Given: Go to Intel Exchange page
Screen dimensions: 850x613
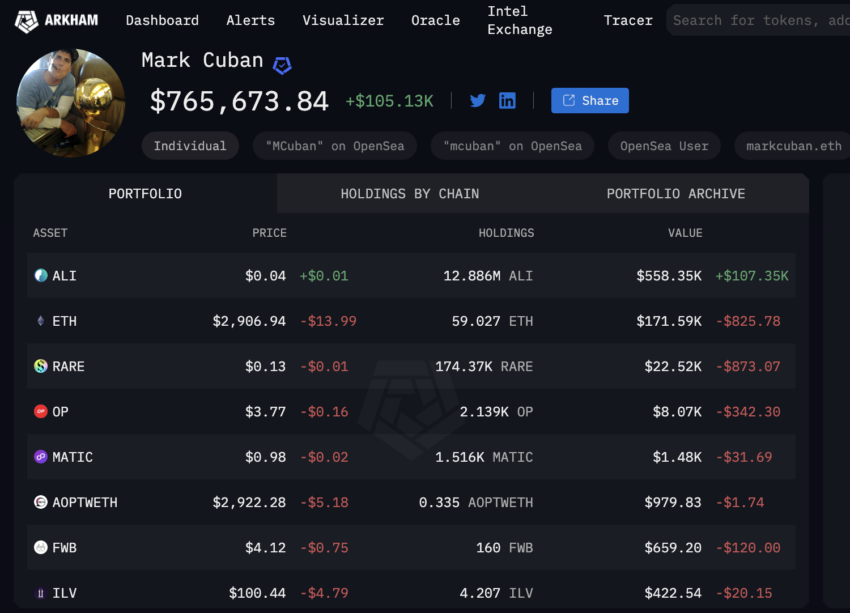Looking at the screenshot, I should 520,21.
